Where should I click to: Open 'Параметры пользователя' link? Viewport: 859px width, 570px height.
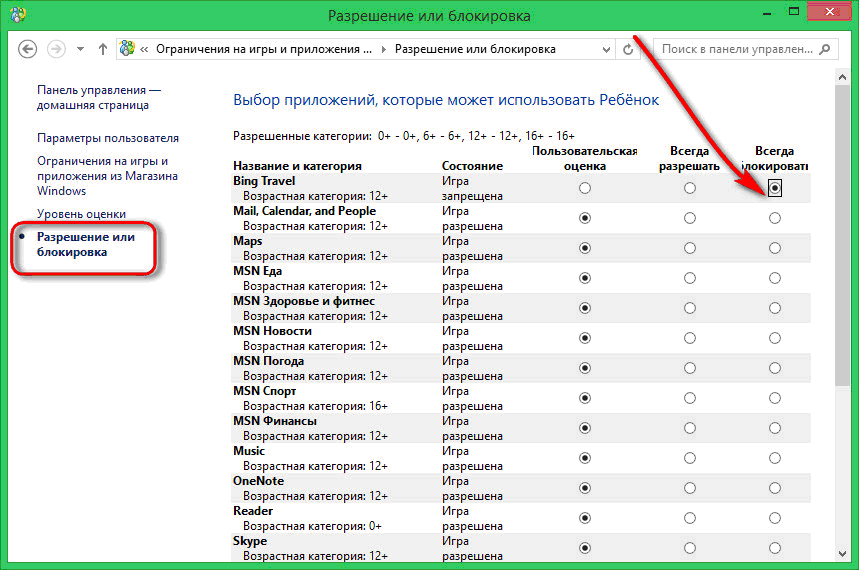click(x=108, y=138)
